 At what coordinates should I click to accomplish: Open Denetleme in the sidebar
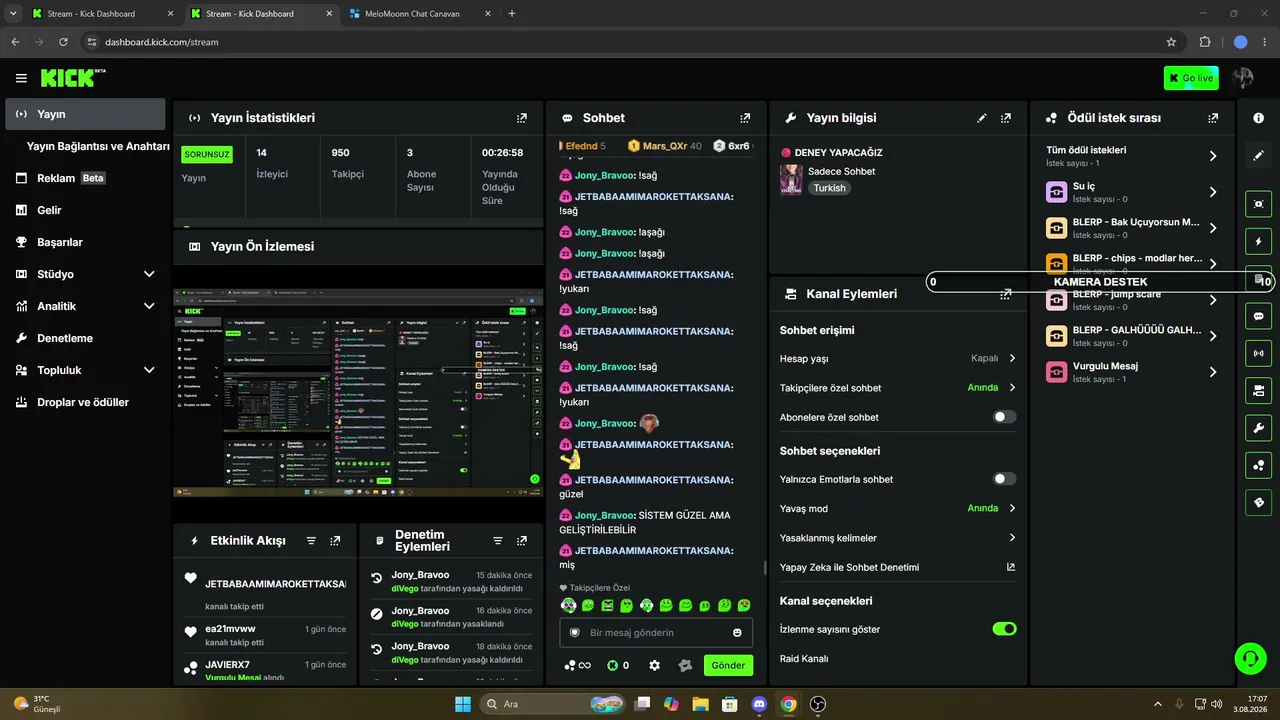point(85,338)
